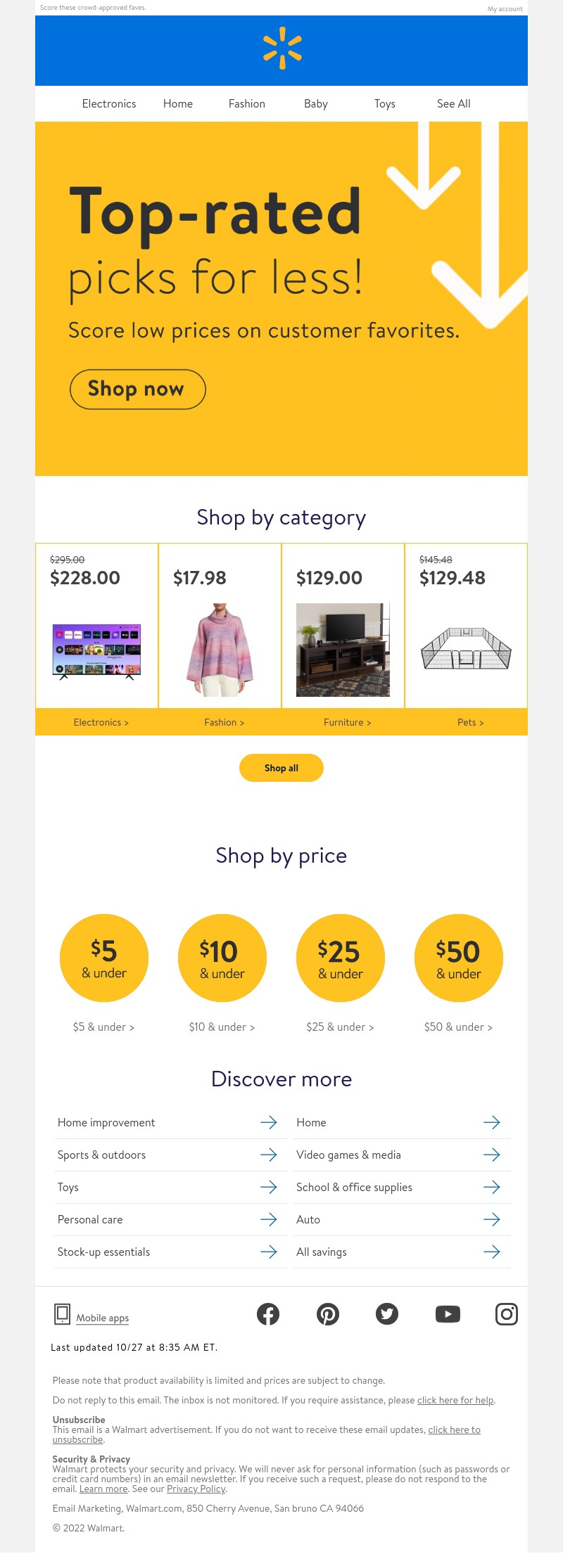Open the Twitter icon link
The image size is (563, 1568).
click(387, 1313)
